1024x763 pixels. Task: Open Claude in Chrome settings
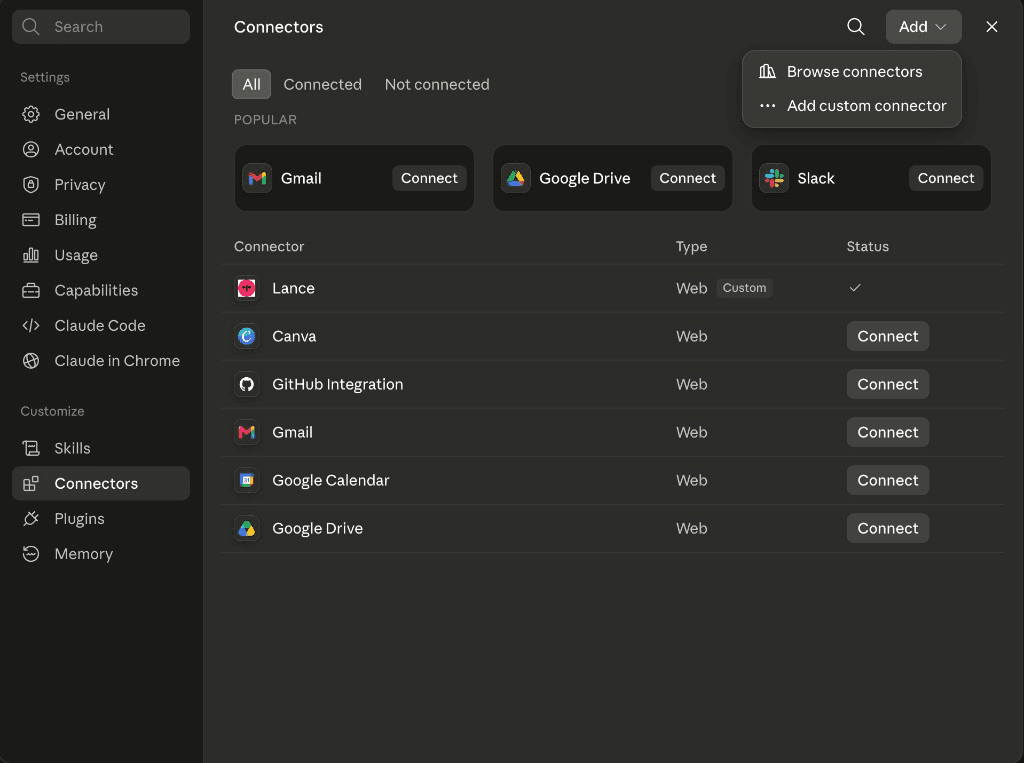[101, 361]
